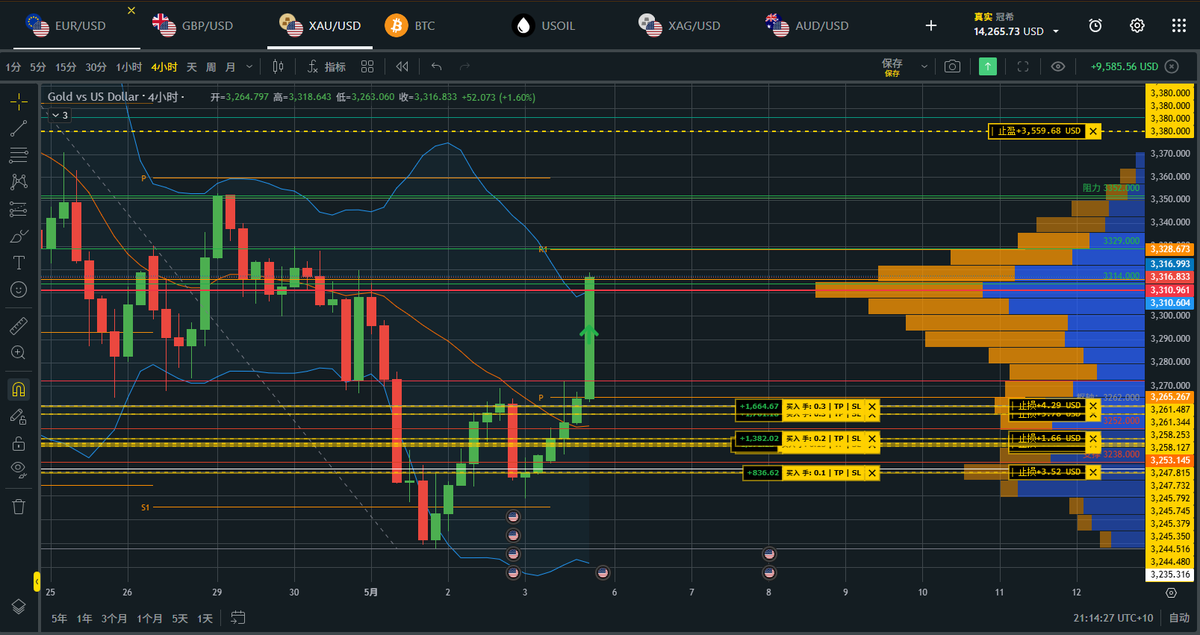This screenshot has height=635, width=1200.
Task: Switch to GBP/USD tab
Action: point(194,25)
